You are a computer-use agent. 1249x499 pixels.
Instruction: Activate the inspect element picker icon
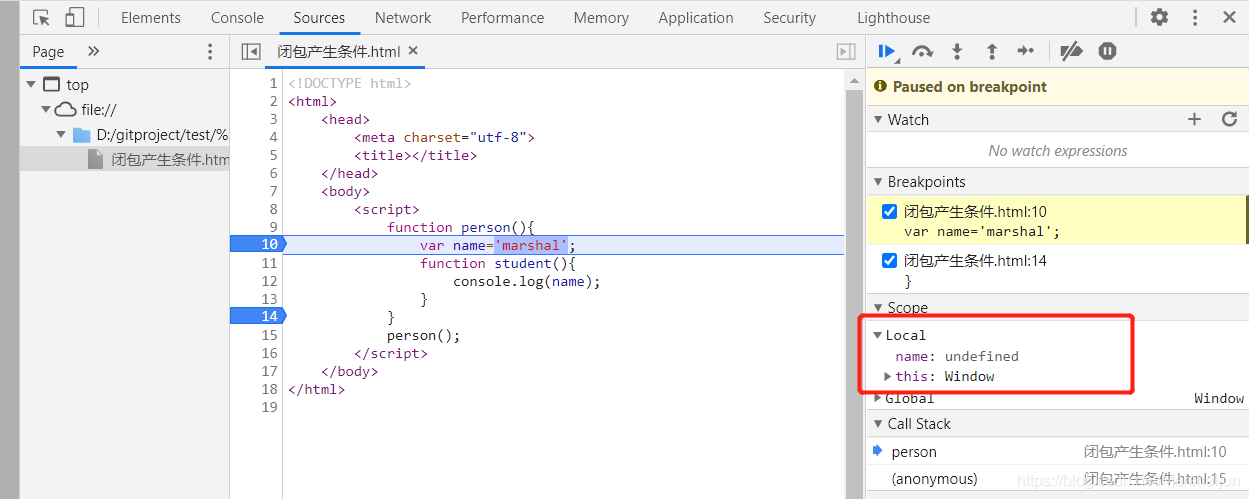click(x=41, y=17)
